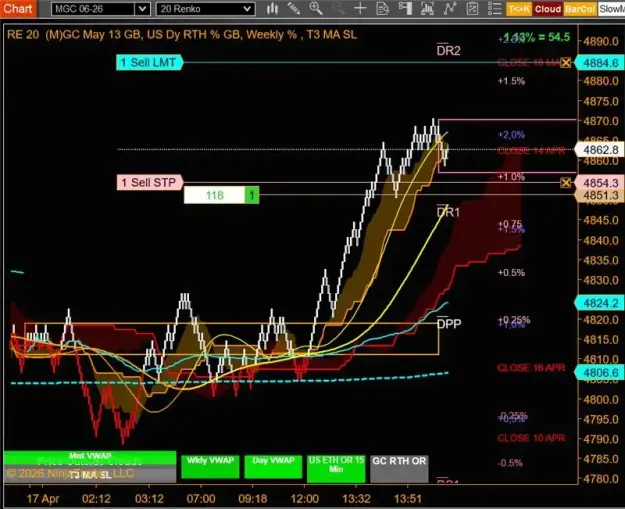Toggle the grey GC RTH OR button
The image size is (625, 509).
tap(399, 468)
